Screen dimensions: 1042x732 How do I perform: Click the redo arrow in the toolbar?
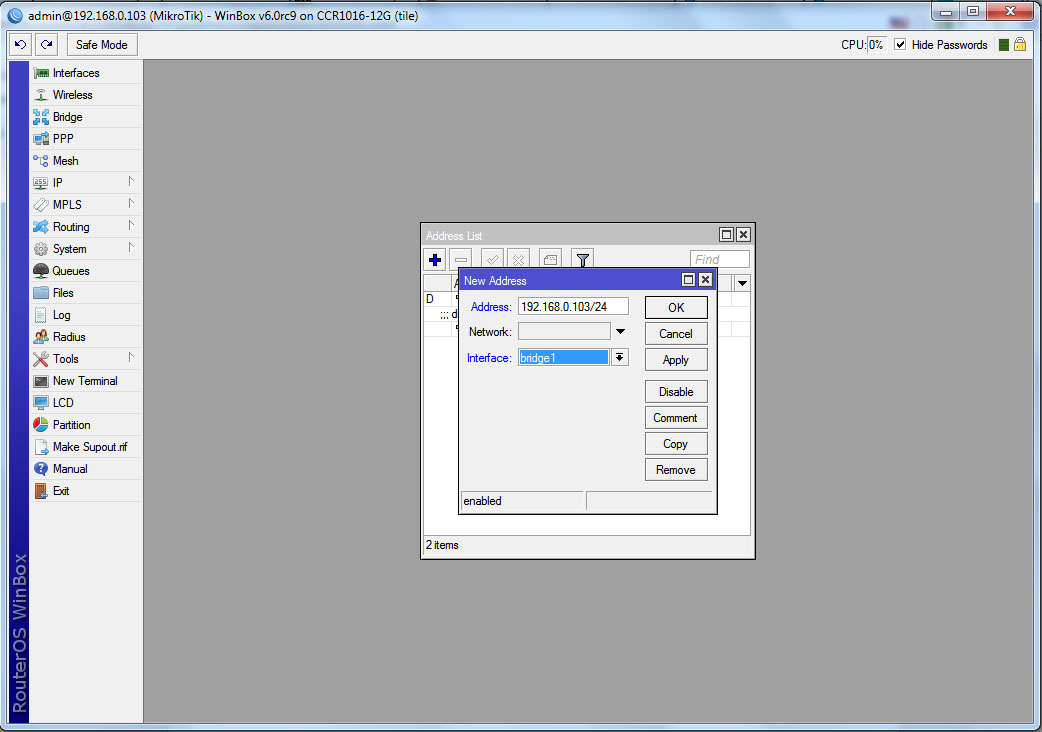click(46, 45)
